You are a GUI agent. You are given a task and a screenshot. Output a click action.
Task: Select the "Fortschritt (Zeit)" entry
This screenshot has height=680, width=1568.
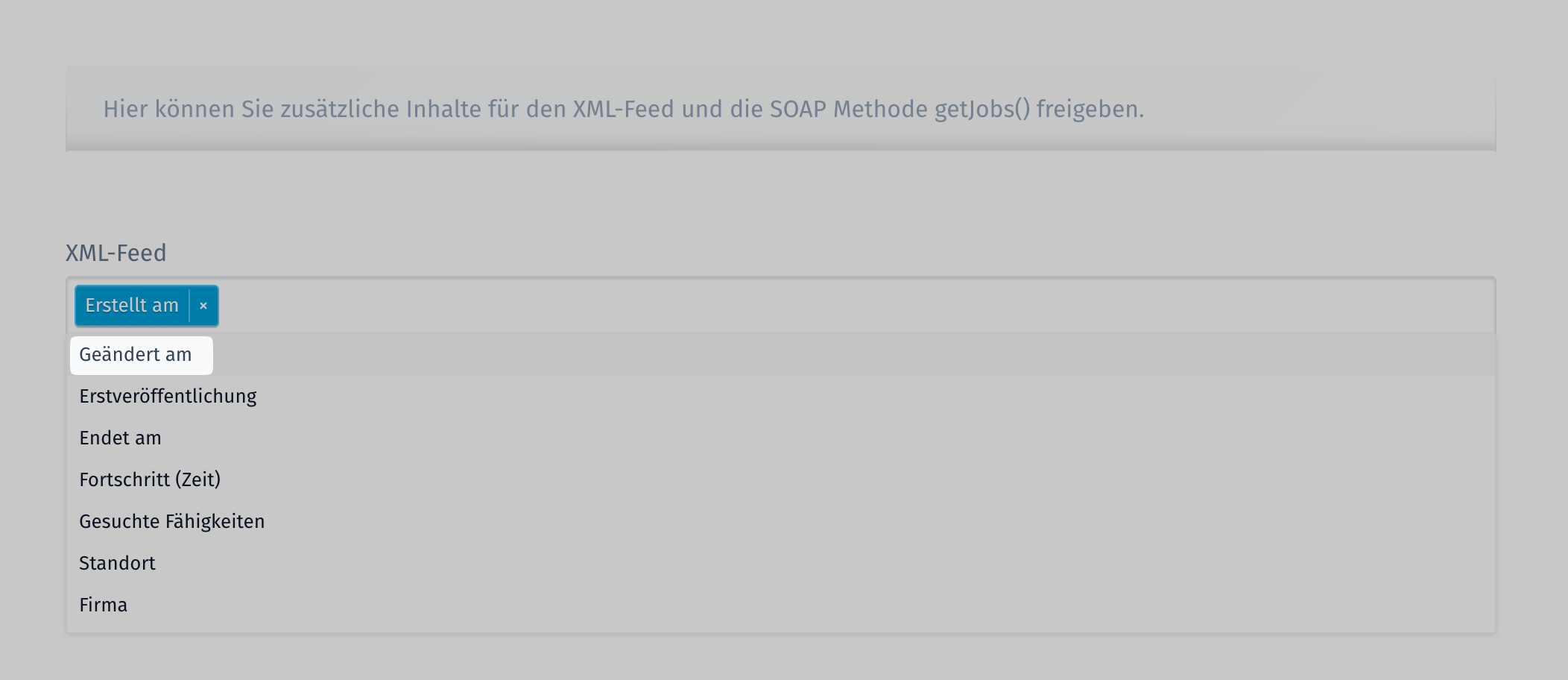(150, 480)
